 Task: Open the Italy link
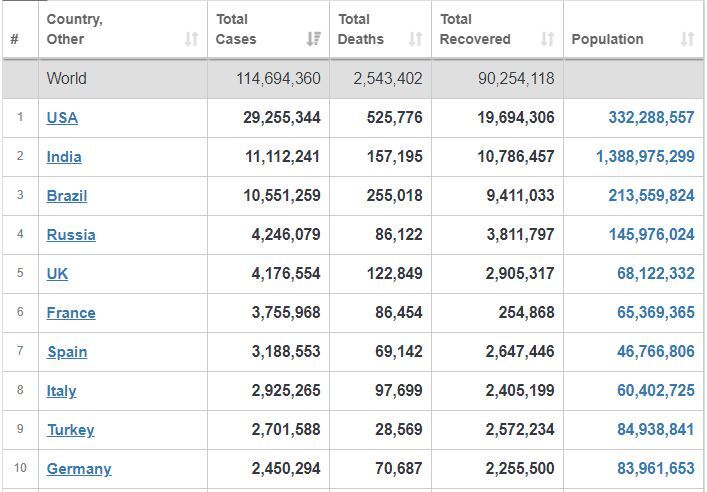(x=61, y=391)
